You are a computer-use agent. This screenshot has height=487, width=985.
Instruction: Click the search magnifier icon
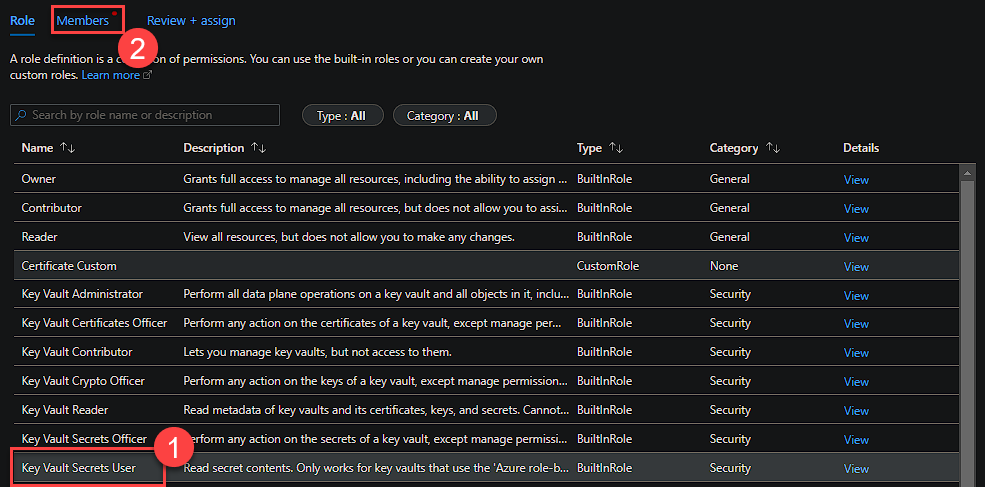coord(21,116)
